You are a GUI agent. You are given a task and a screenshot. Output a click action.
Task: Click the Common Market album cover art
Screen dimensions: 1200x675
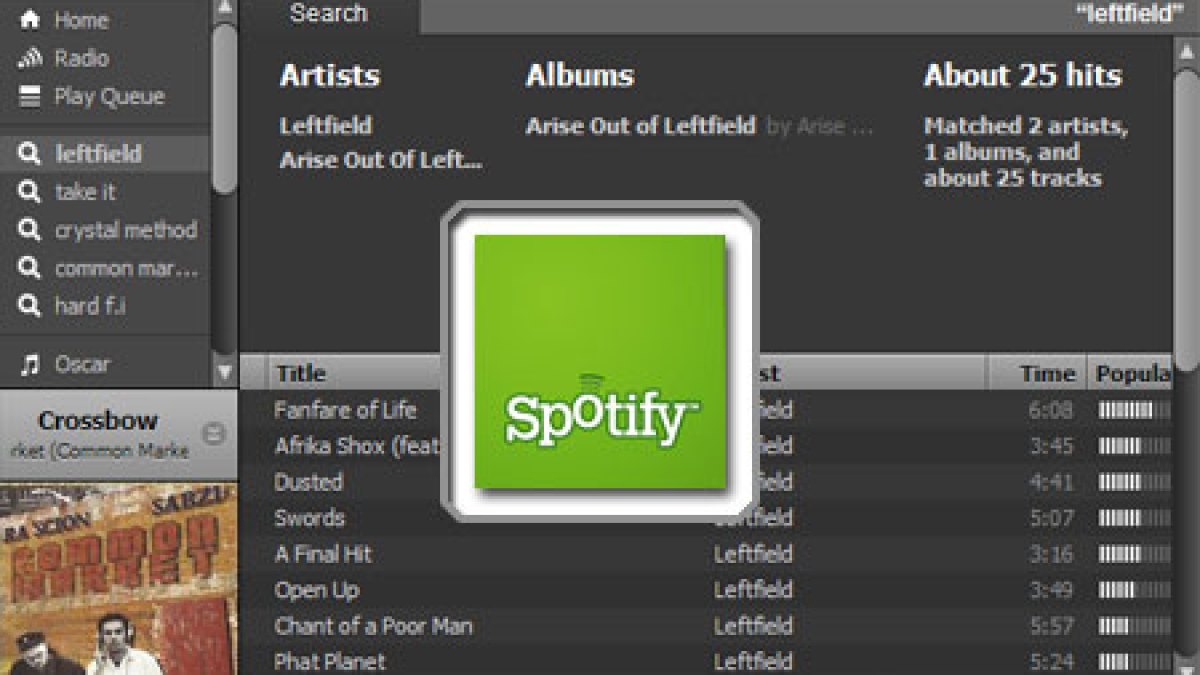[x=119, y=579]
